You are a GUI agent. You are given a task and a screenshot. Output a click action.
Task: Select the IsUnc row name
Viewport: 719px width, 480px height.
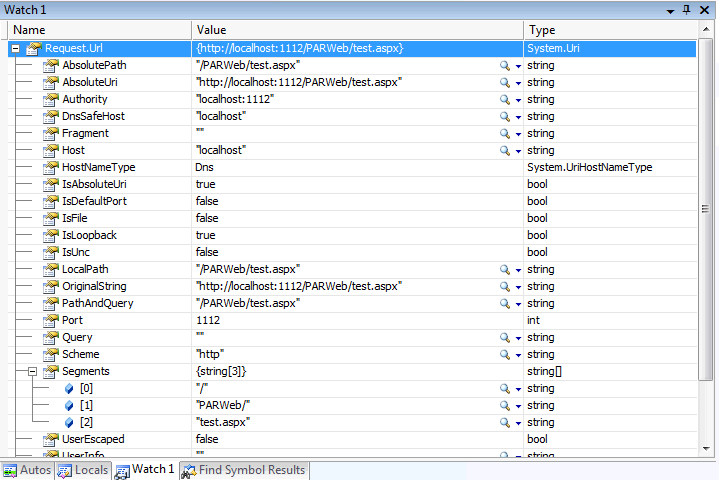[x=76, y=252]
